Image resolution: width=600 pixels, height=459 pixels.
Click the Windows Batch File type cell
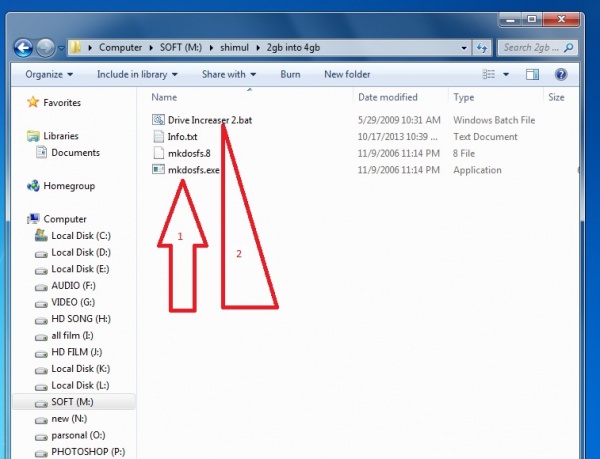494,120
